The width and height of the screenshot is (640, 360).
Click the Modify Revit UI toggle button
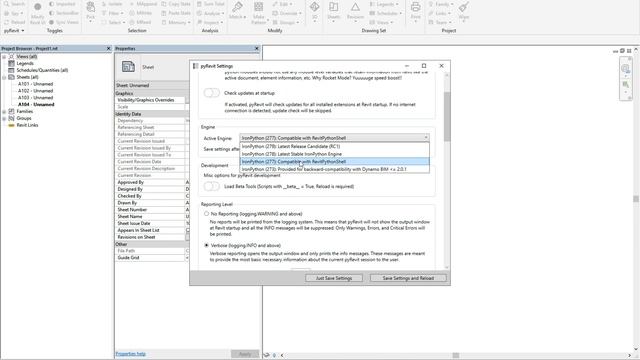click(x=38, y=13)
